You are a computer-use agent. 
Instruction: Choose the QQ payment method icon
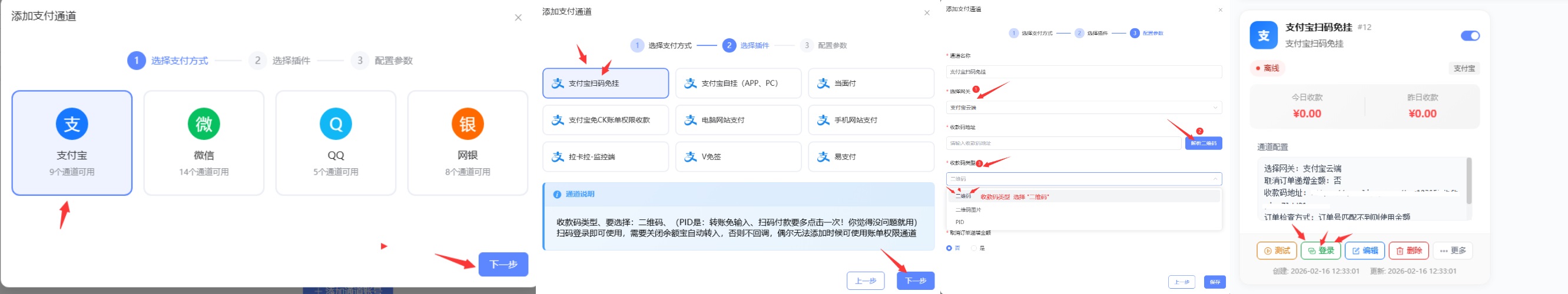click(336, 124)
